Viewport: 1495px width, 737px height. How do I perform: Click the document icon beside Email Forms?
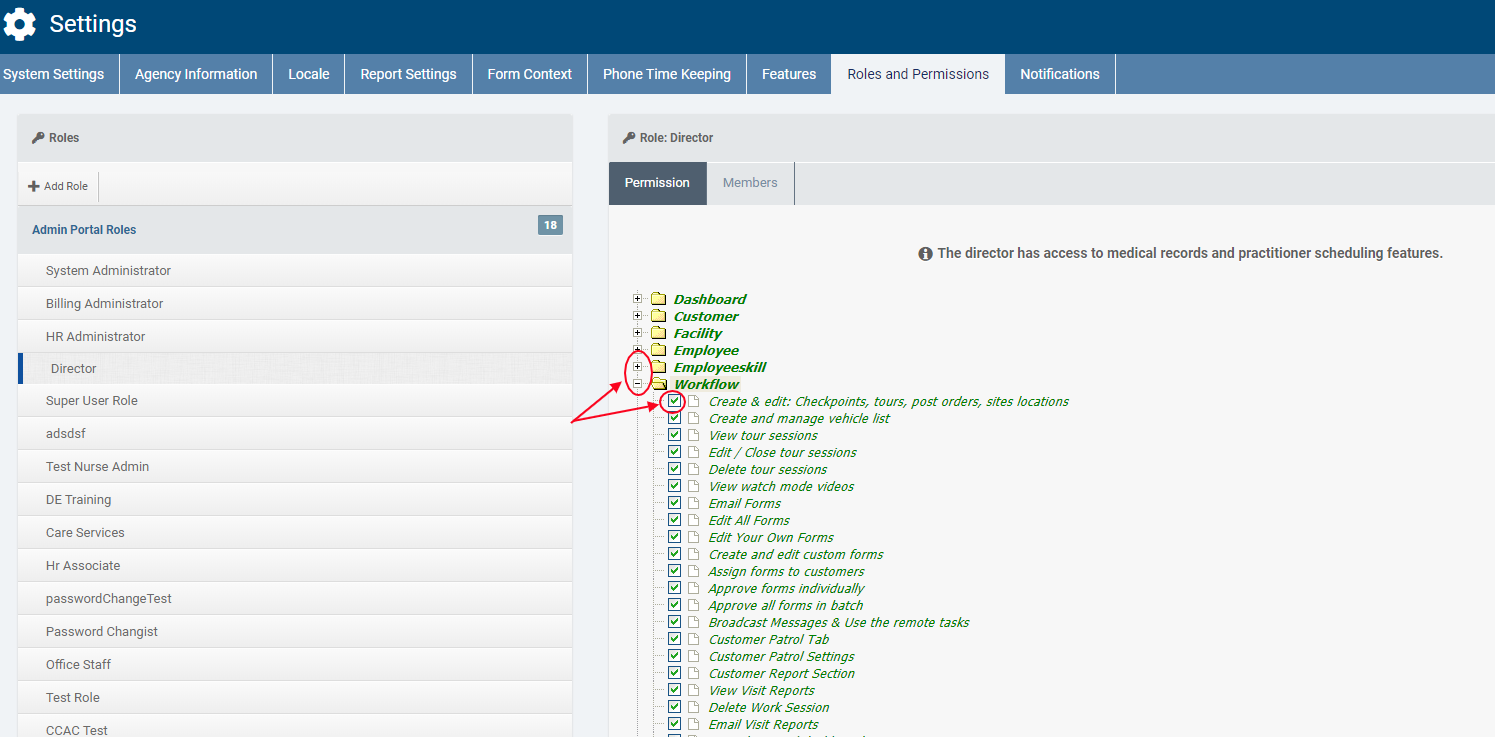pos(693,503)
